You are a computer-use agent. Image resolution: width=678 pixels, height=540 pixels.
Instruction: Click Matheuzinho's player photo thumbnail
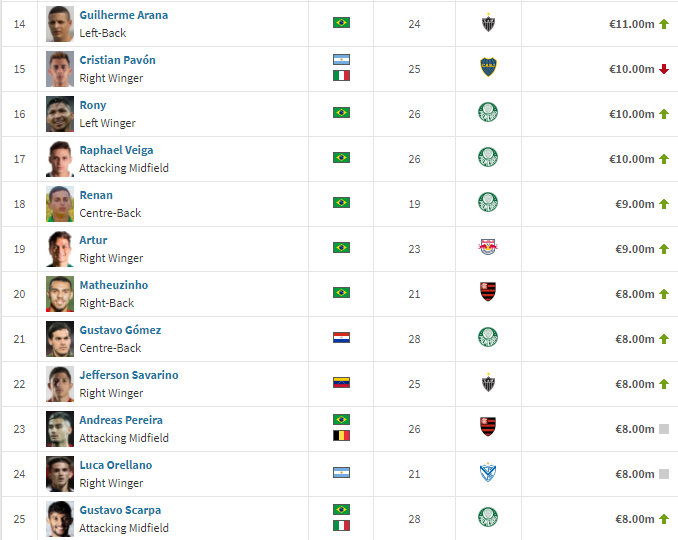[60, 294]
